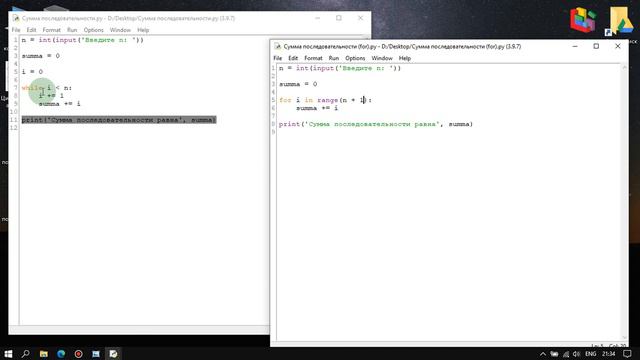
Task: Click 'summa = 0' in the (for).py window
Action: point(298,84)
